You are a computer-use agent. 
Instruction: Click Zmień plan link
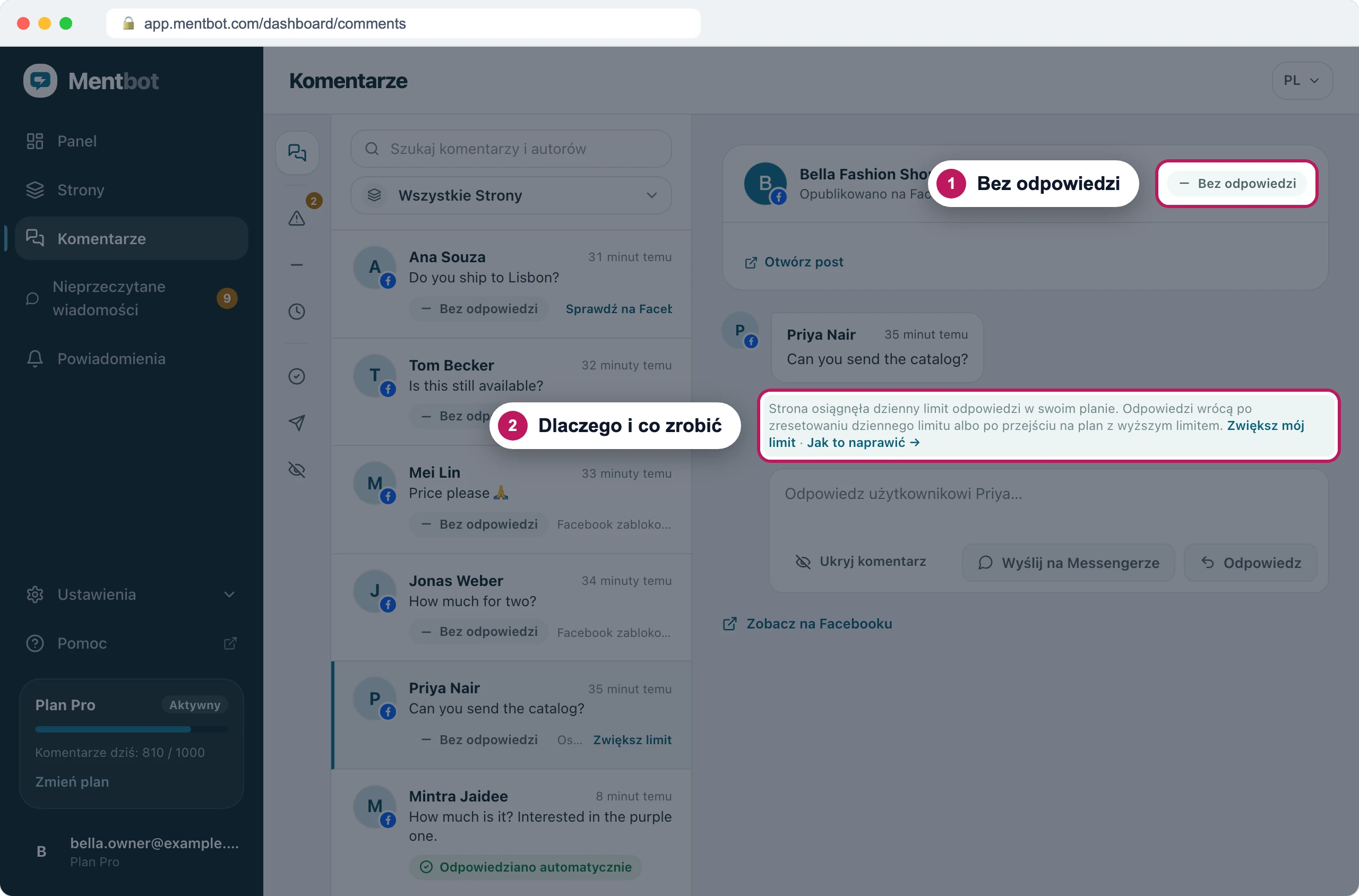point(72,782)
